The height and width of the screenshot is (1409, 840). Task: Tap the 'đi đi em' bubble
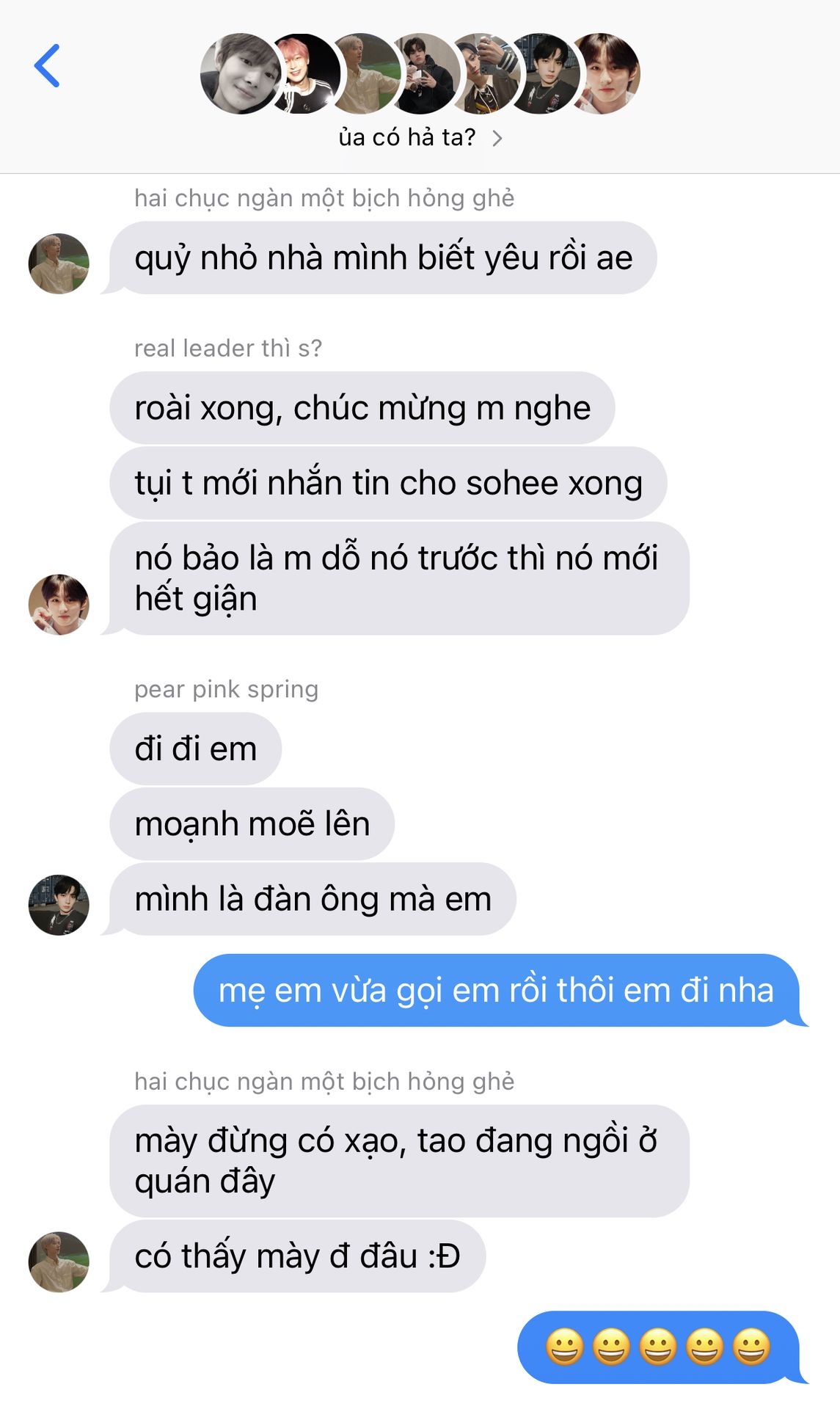[x=195, y=749]
